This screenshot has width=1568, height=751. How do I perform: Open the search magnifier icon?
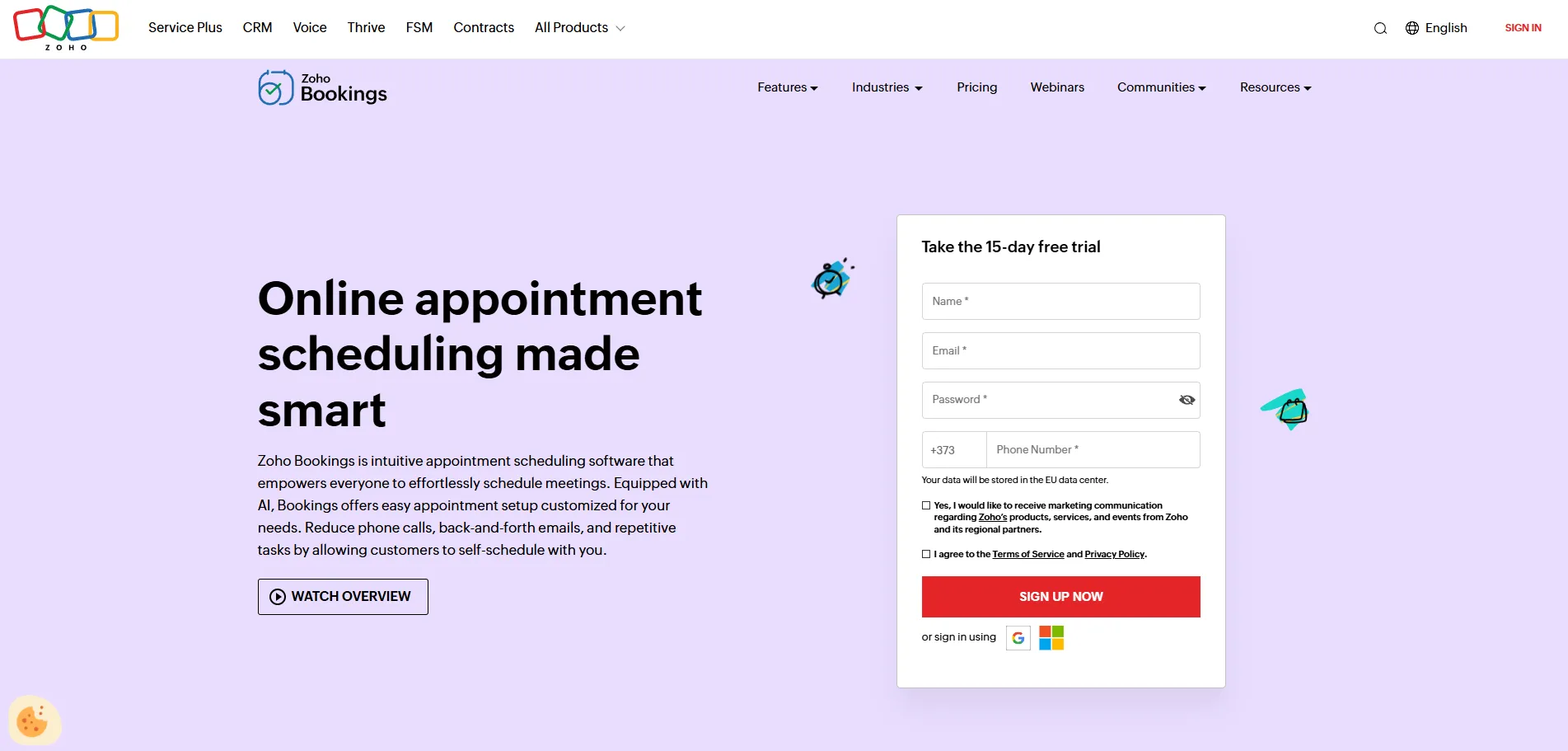click(1379, 27)
